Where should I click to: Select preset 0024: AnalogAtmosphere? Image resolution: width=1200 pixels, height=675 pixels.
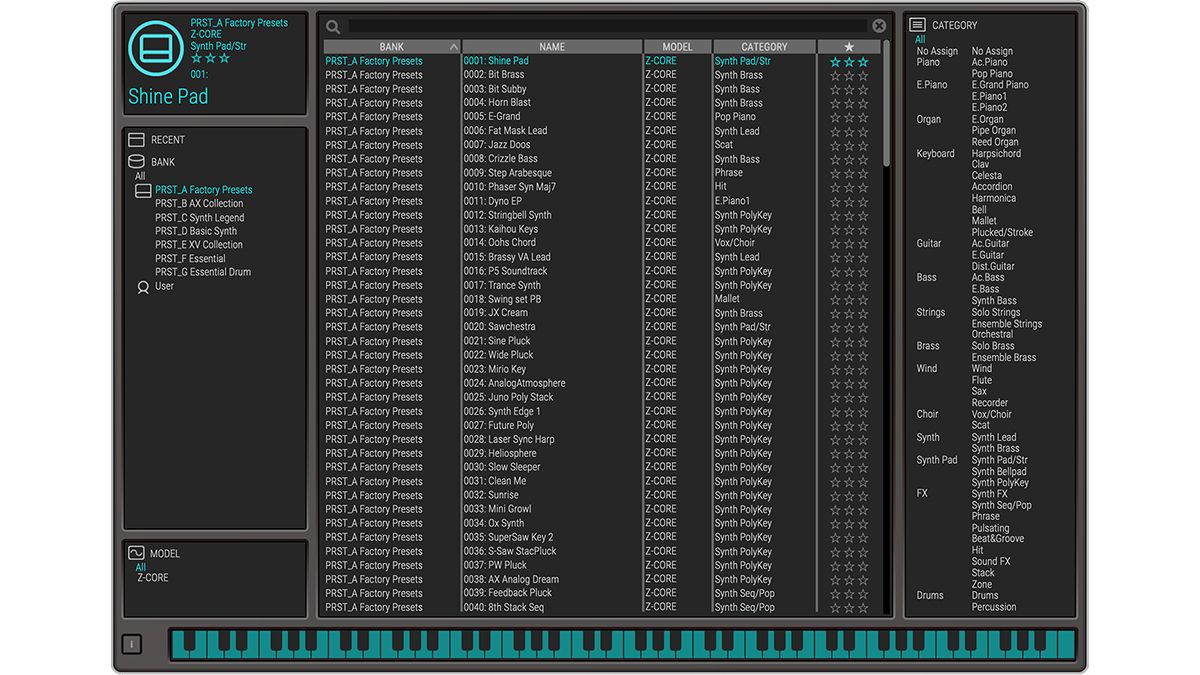tap(514, 383)
